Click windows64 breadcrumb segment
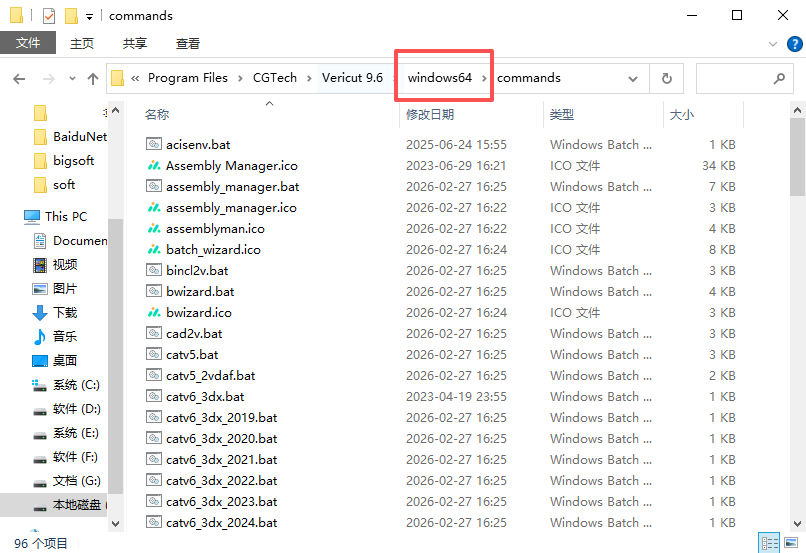Image resolution: width=806 pixels, height=553 pixels. (x=439, y=78)
